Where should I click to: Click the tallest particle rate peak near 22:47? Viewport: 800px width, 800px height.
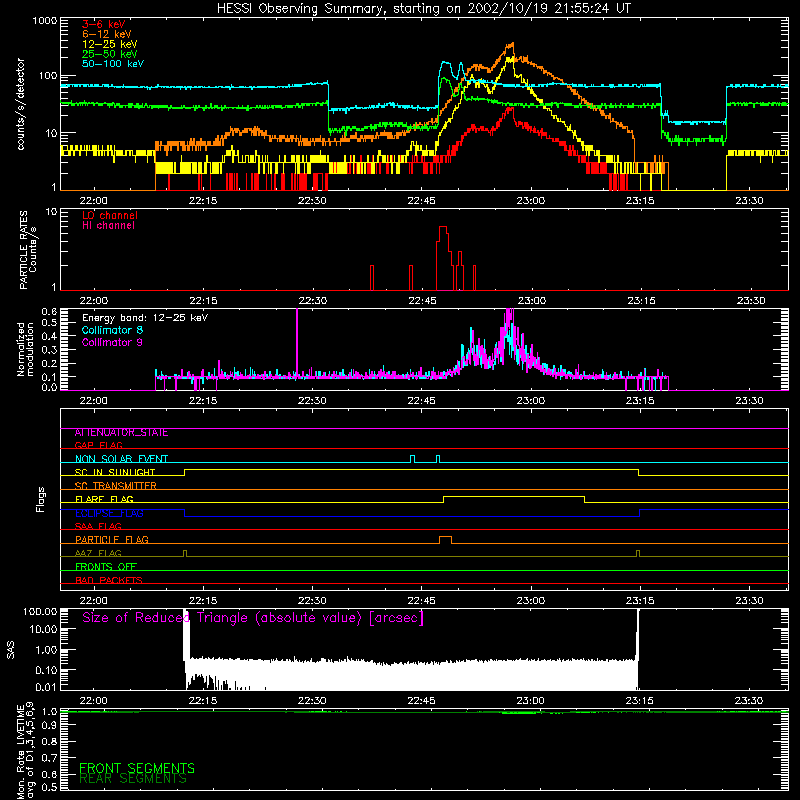(443, 228)
